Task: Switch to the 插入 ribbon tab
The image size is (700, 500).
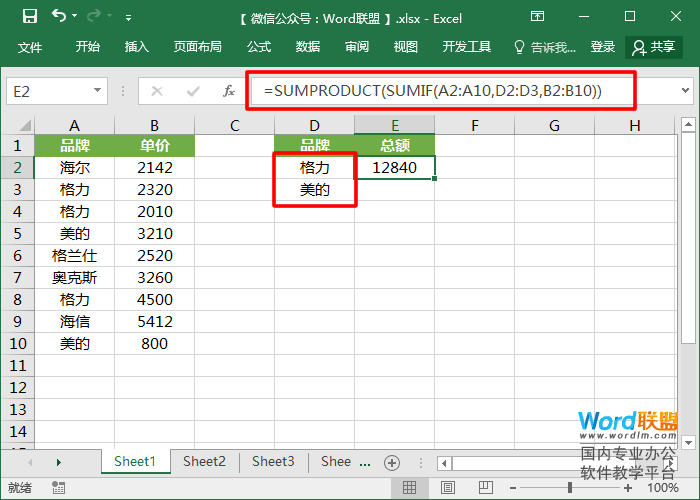Action: click(137, 47)
